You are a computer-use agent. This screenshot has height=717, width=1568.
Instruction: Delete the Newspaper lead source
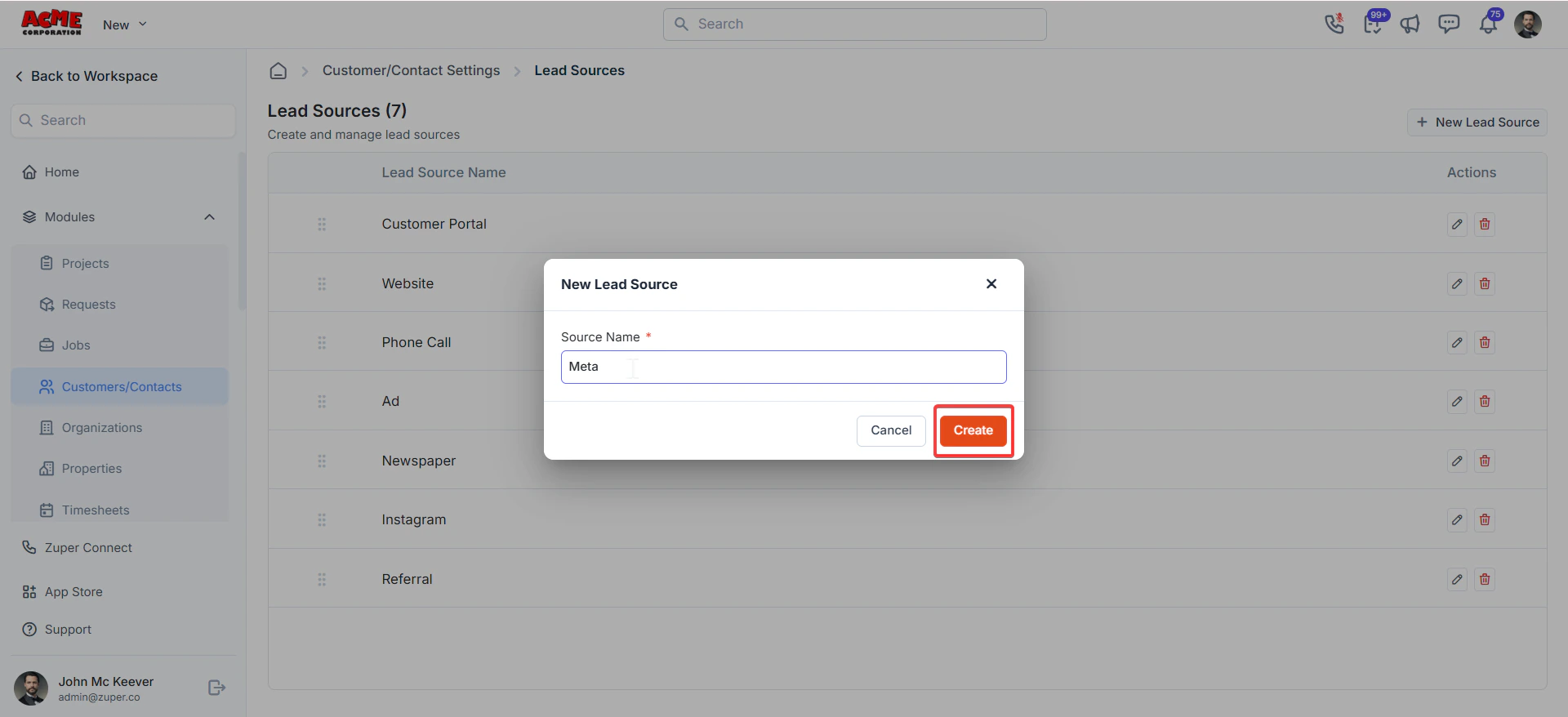coord(1485,461)
